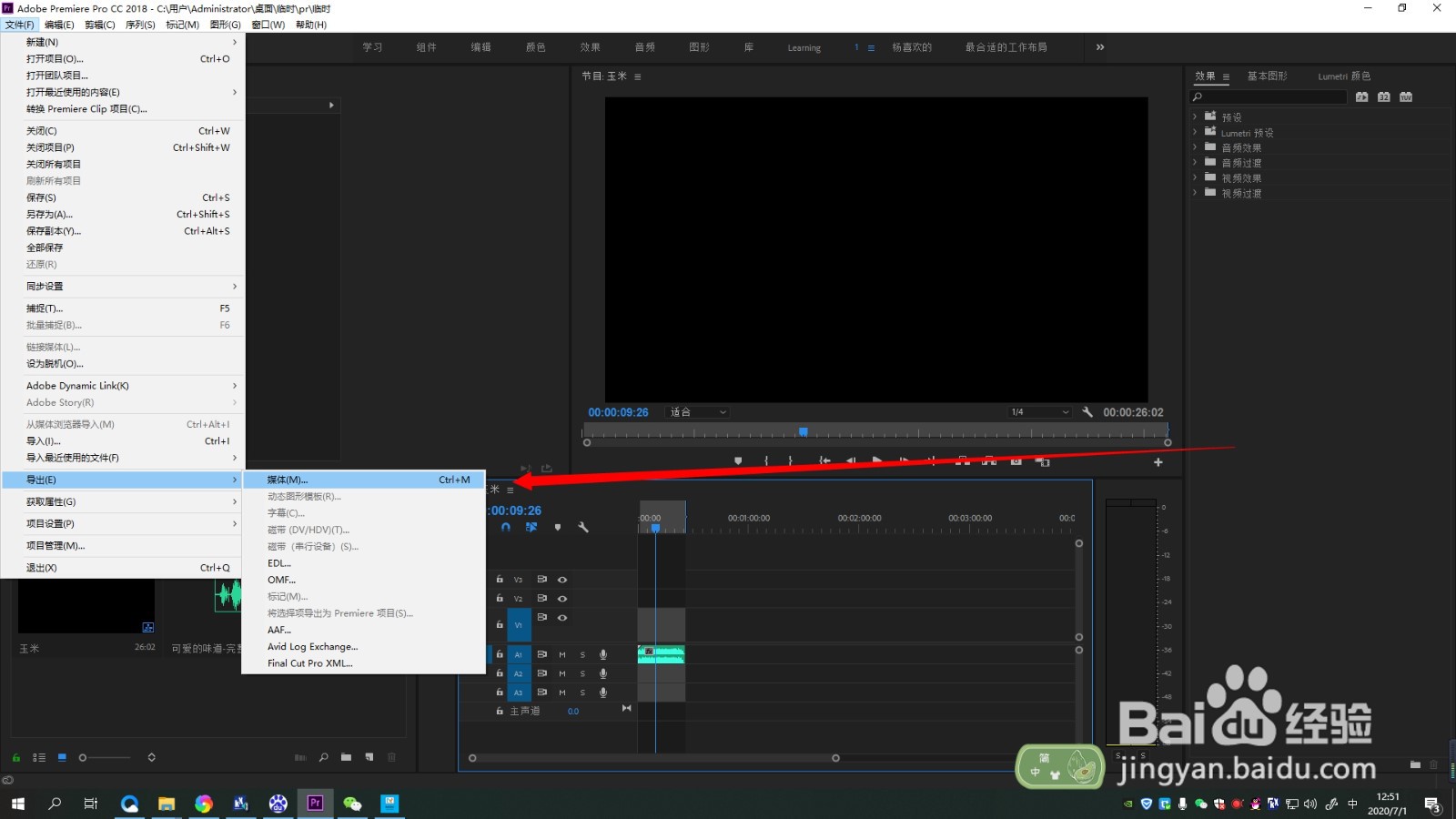Click the timeline horizontal zoom scrollbar
1456x819 pixels.
(653, 758)
